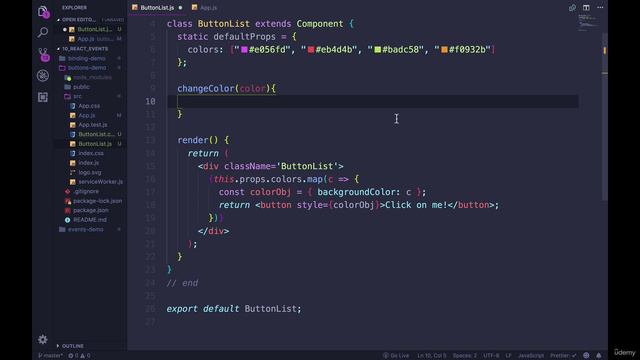Click the UTF-8 encoding indicator
This screenshot has height=360, width=640.
pyautogui.click(x=491, y=356)
